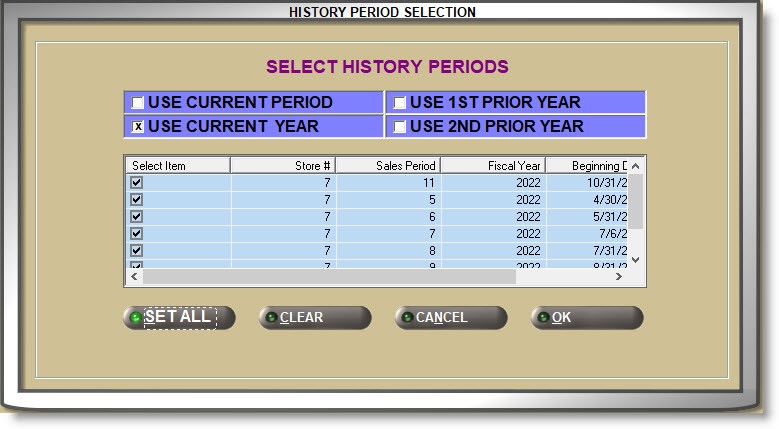Sort by the Fiscal Year column header

[x=493, y=165]
